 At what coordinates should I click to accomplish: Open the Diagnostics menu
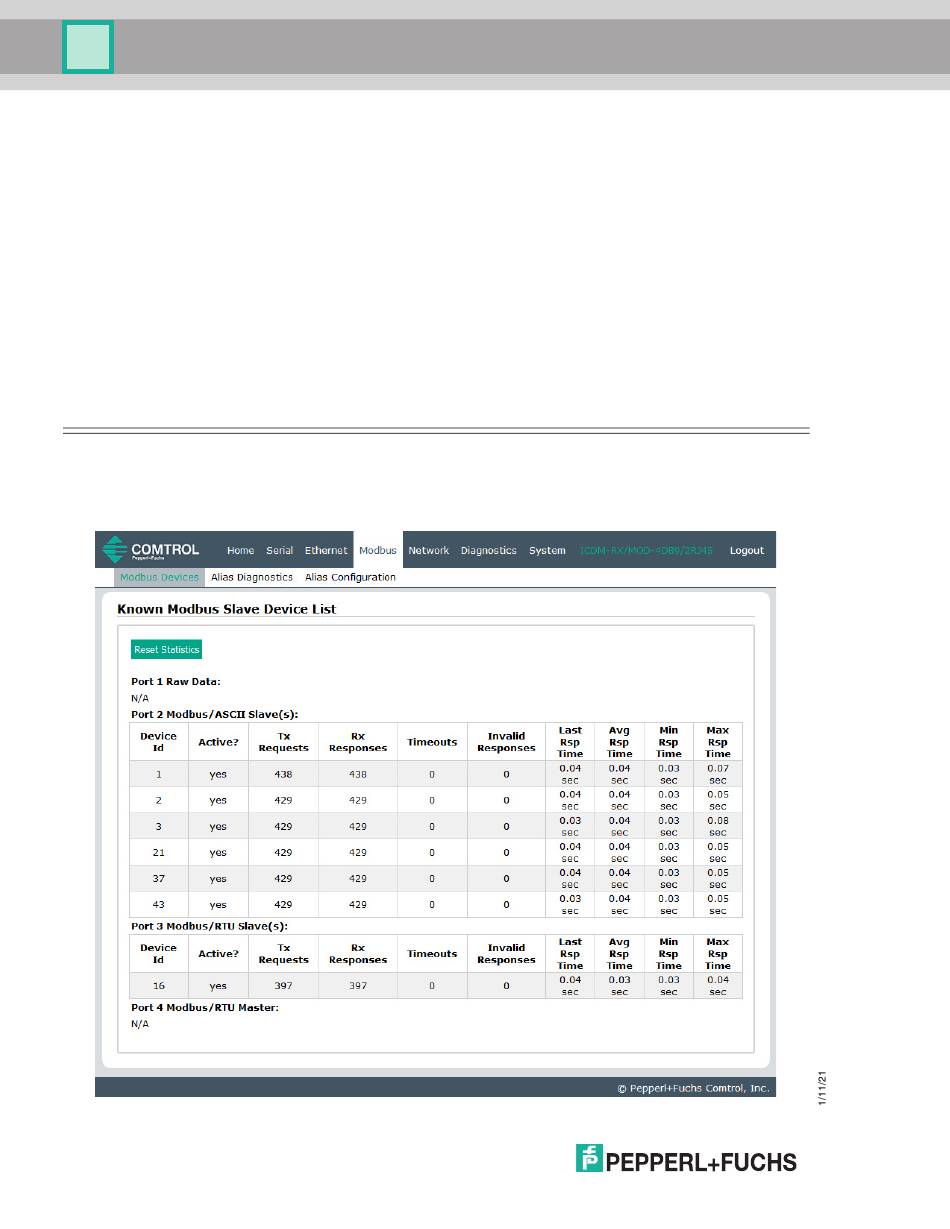489,550
